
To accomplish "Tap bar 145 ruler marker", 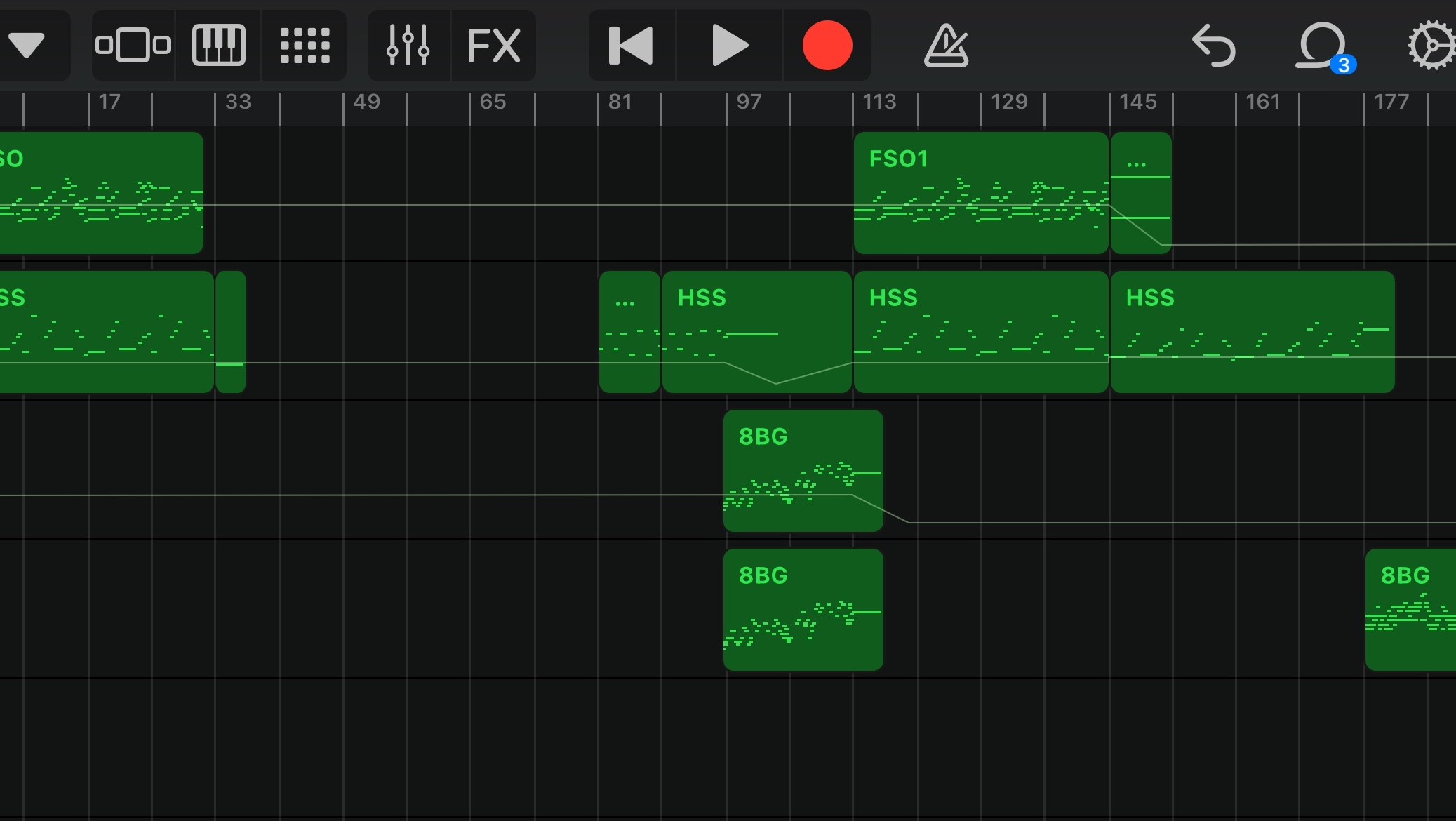I will pyautogui.click(x=1137, y=102).
